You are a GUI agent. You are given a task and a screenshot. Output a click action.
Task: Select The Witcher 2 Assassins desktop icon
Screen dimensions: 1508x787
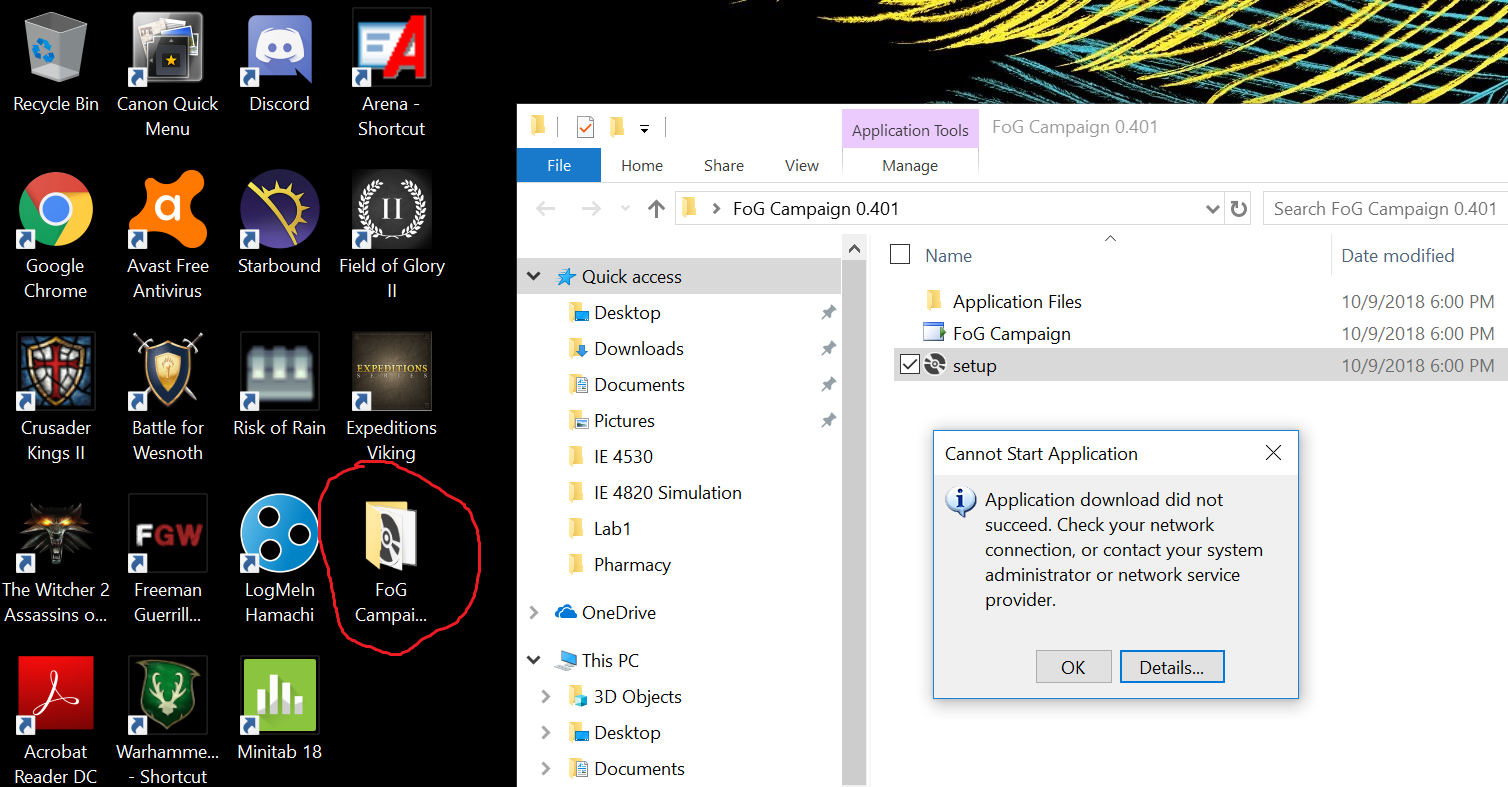coord(56,560)
